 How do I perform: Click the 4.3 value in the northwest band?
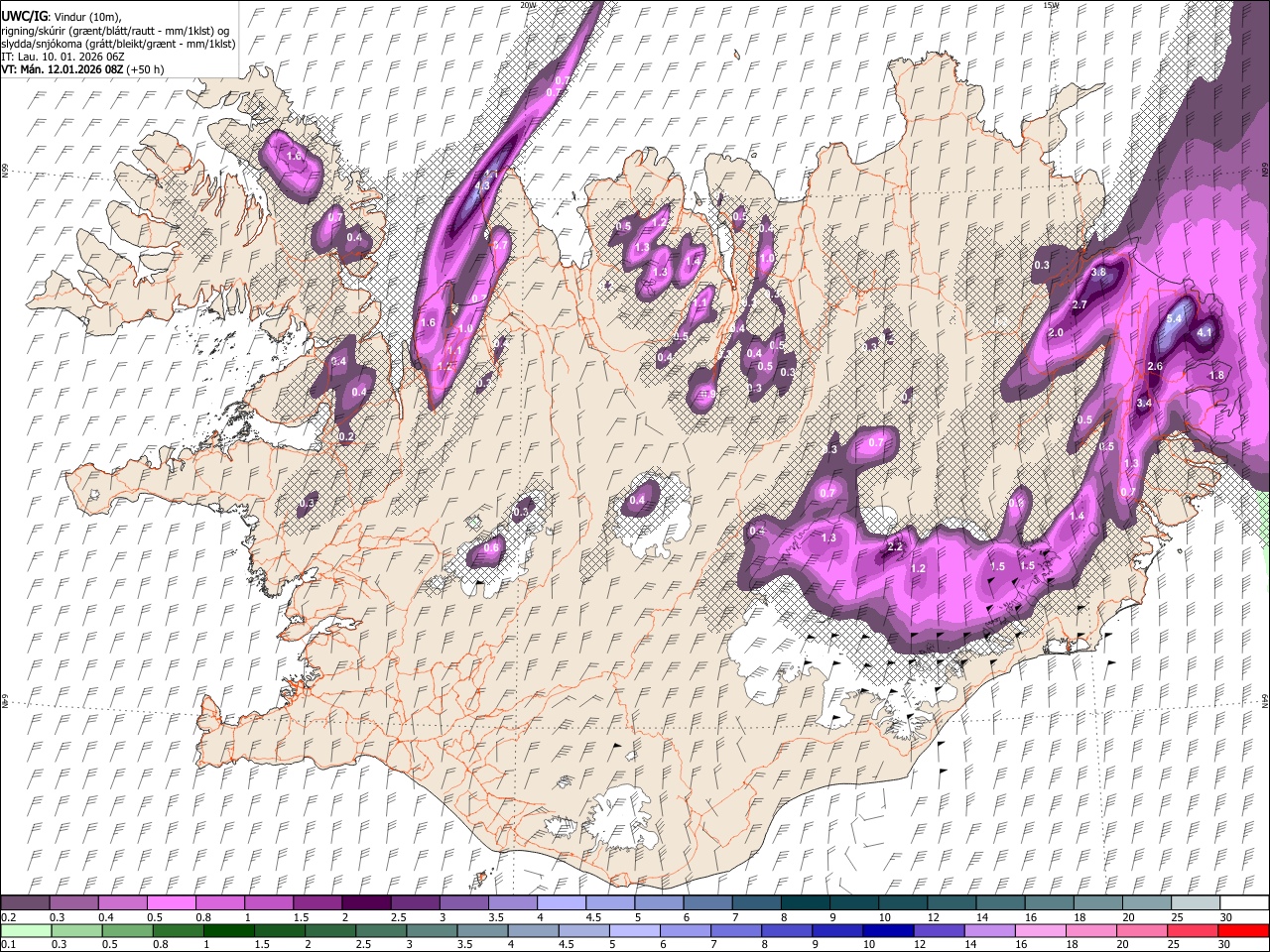click(x=483, y=185)
